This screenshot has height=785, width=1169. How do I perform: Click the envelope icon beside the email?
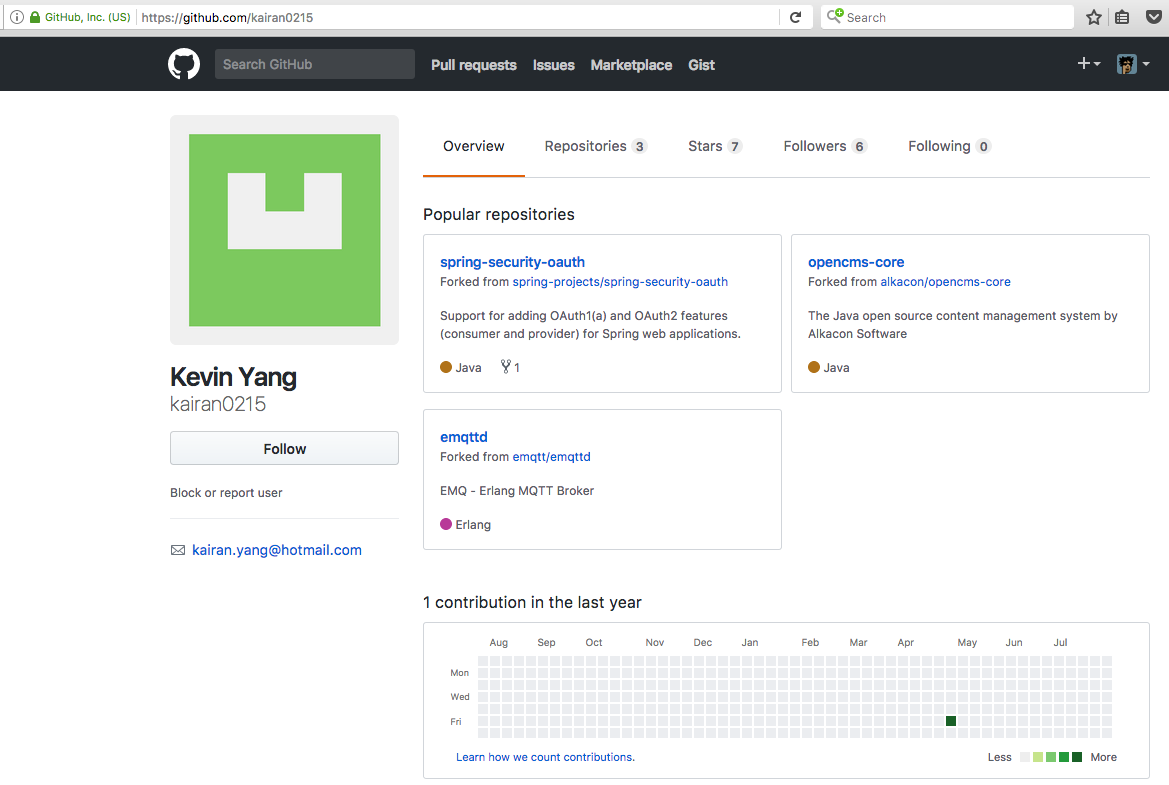[x=177, y=550]
